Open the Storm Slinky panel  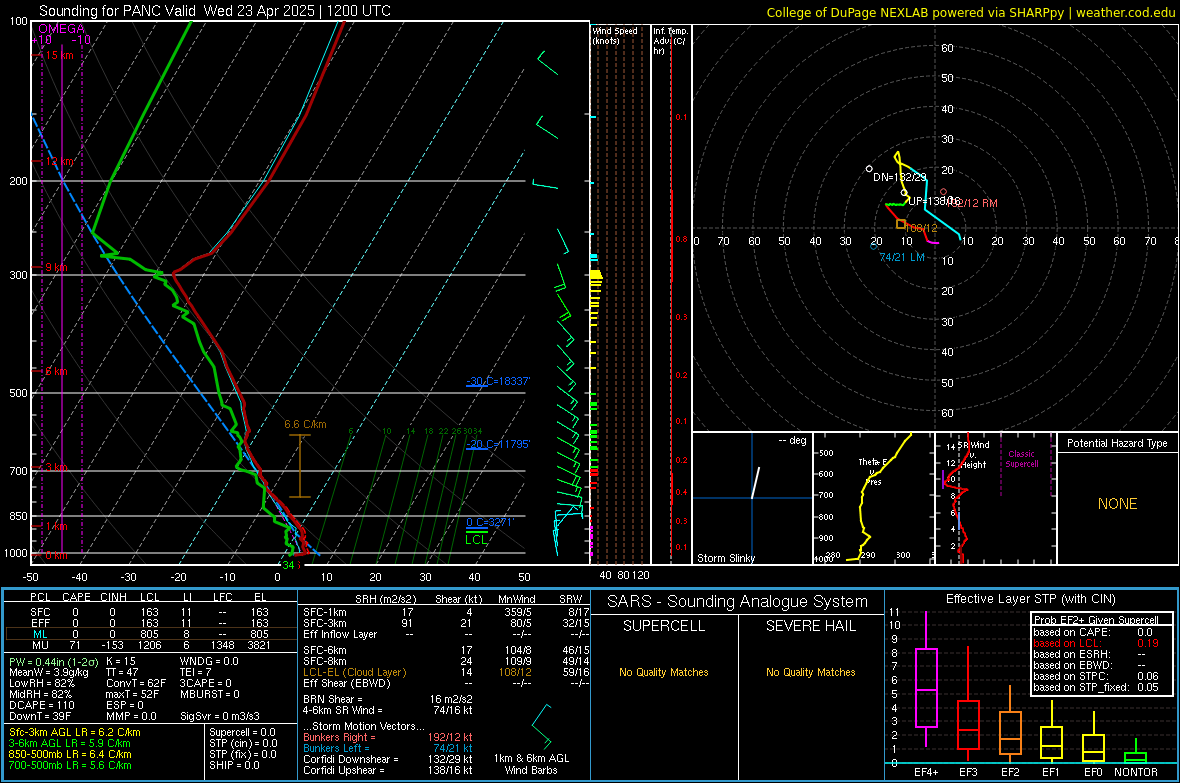[752, 498]
